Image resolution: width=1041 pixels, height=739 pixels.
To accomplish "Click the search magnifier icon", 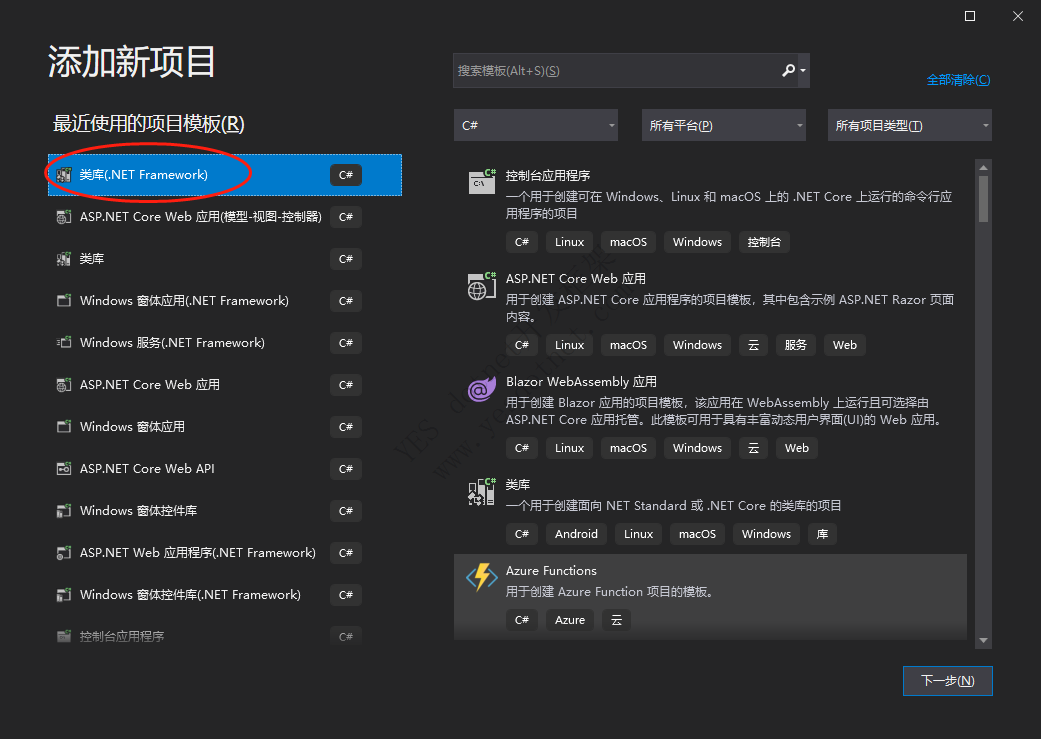I will 788,70.
